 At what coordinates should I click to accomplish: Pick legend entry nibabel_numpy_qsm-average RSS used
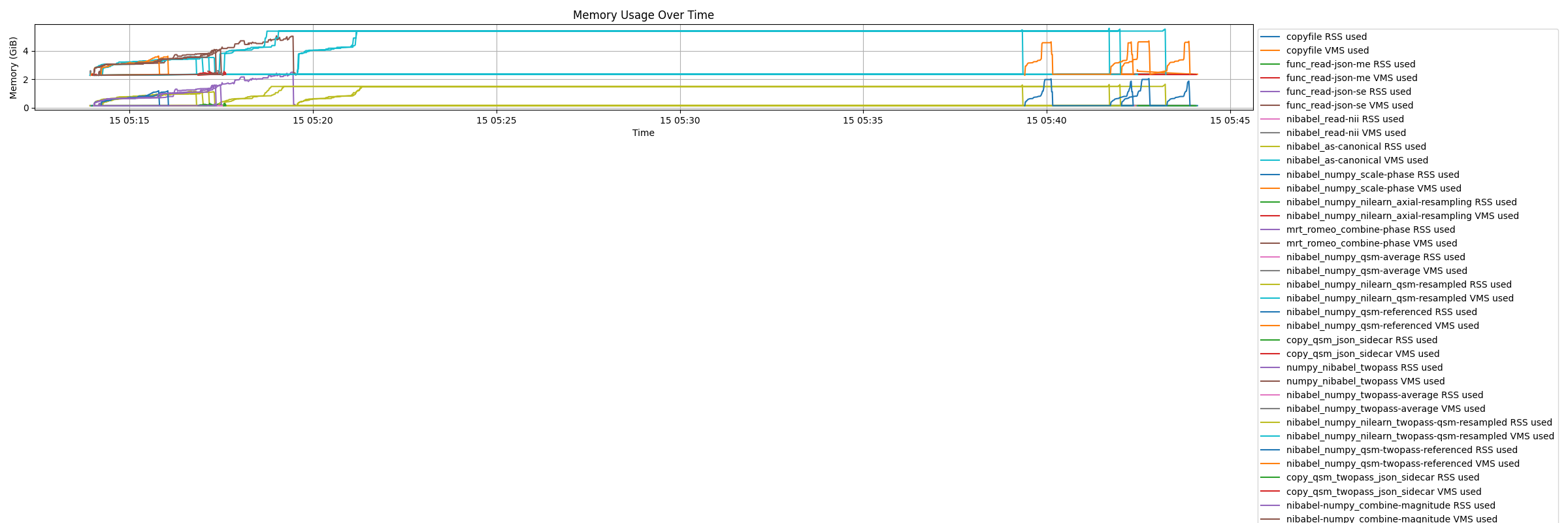point(1363,258)
